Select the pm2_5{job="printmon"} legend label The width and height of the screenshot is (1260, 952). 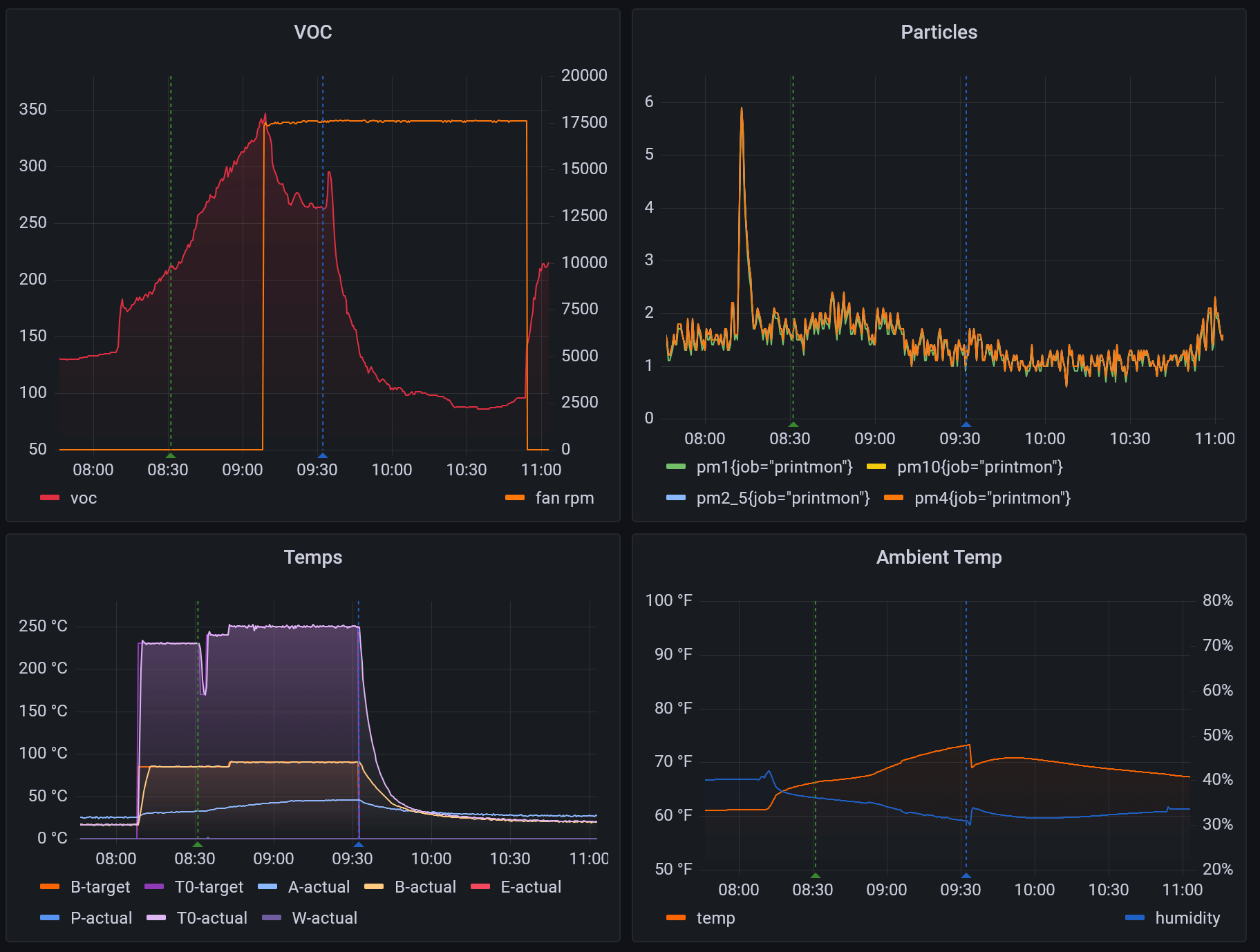(782, 497)
